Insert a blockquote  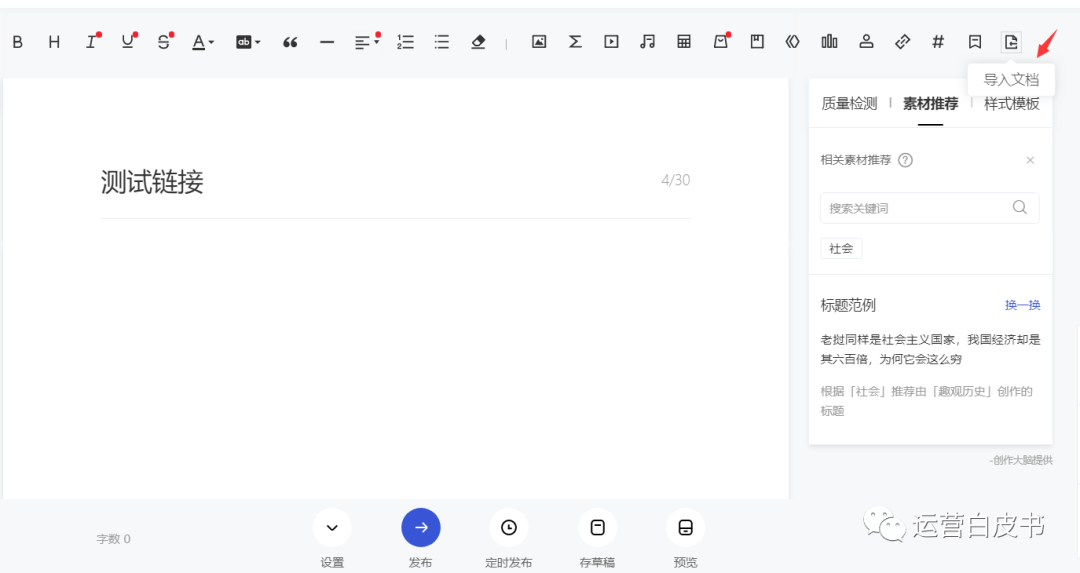(290, 42)
